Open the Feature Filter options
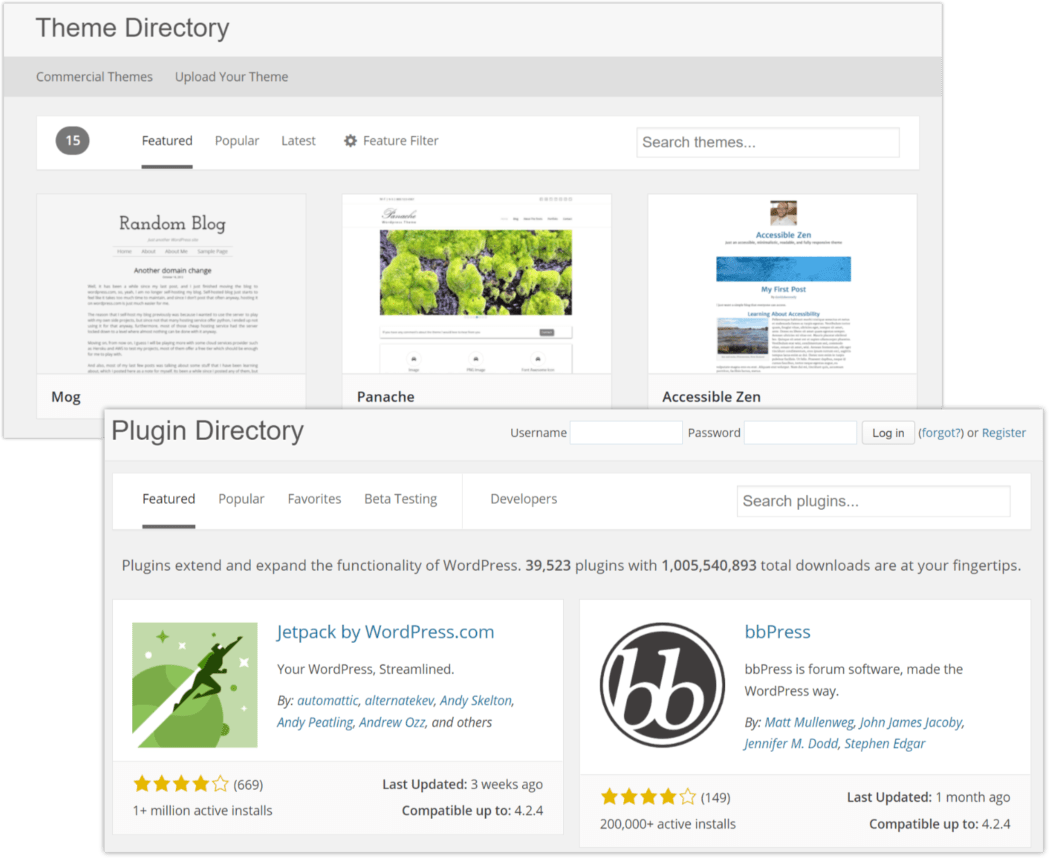 click(390, 140)
